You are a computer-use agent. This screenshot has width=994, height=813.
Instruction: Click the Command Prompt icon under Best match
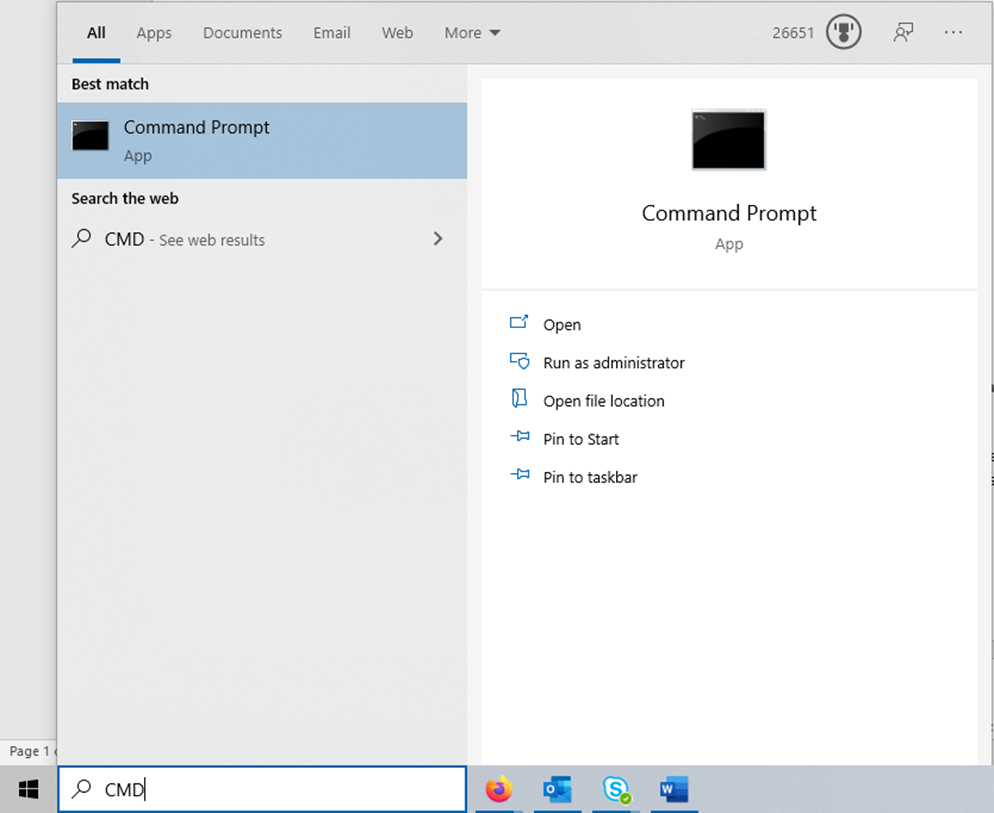(x=90, y=136)
